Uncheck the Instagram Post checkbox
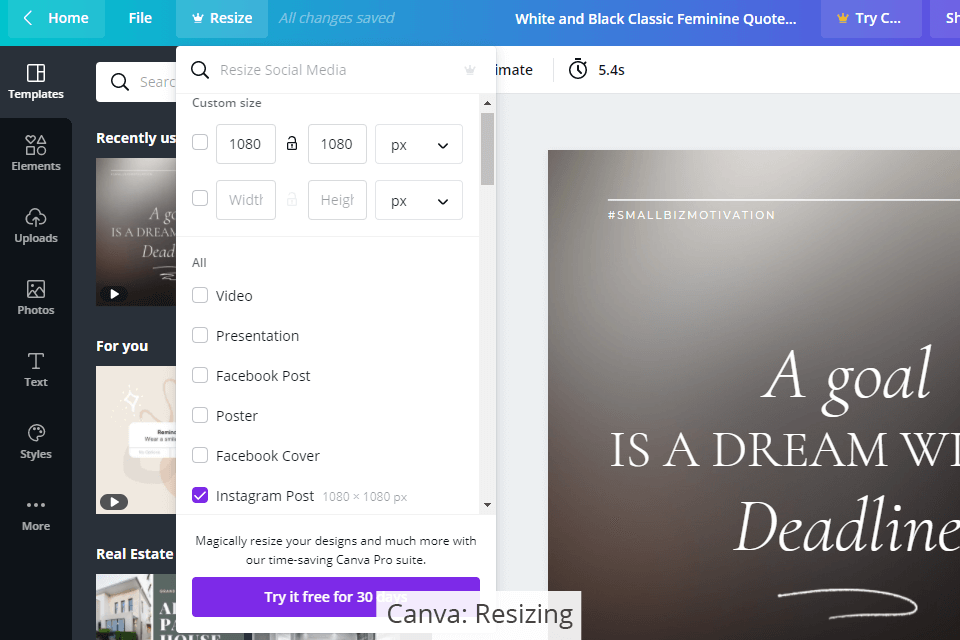The image size is (960, 640). click(200, 495)
